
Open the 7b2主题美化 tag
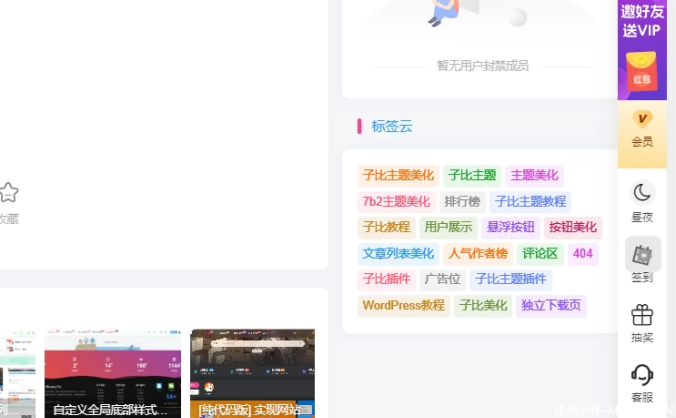(x=396, y=202)
